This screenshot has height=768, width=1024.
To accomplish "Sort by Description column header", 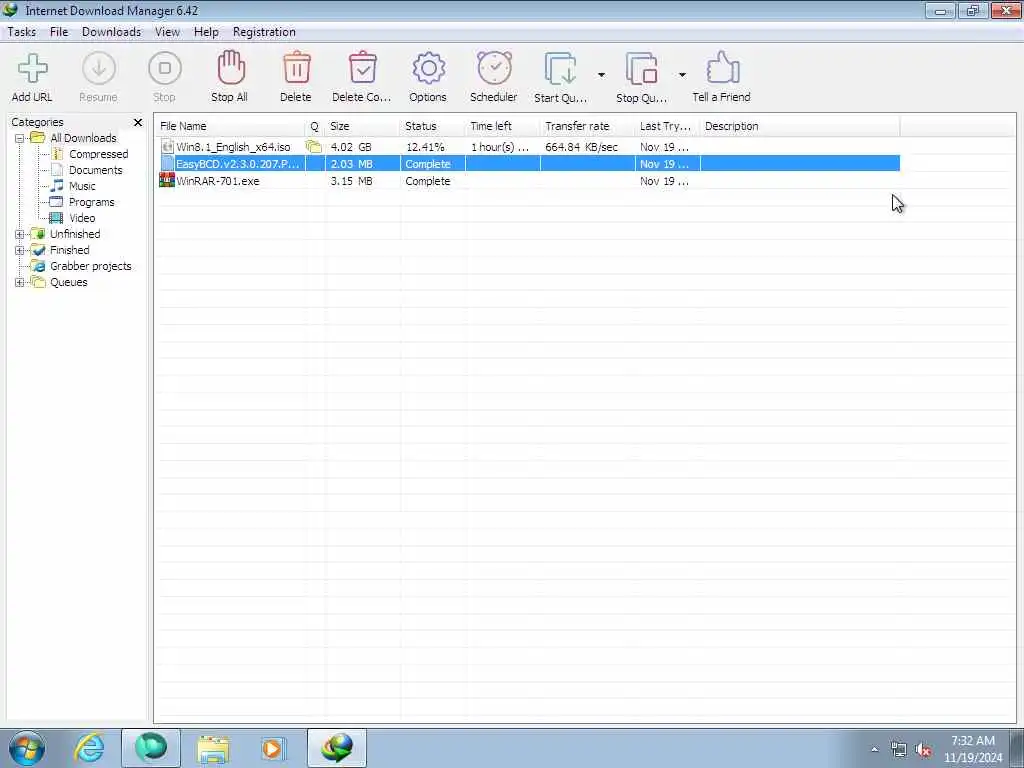I will [800, 126].
